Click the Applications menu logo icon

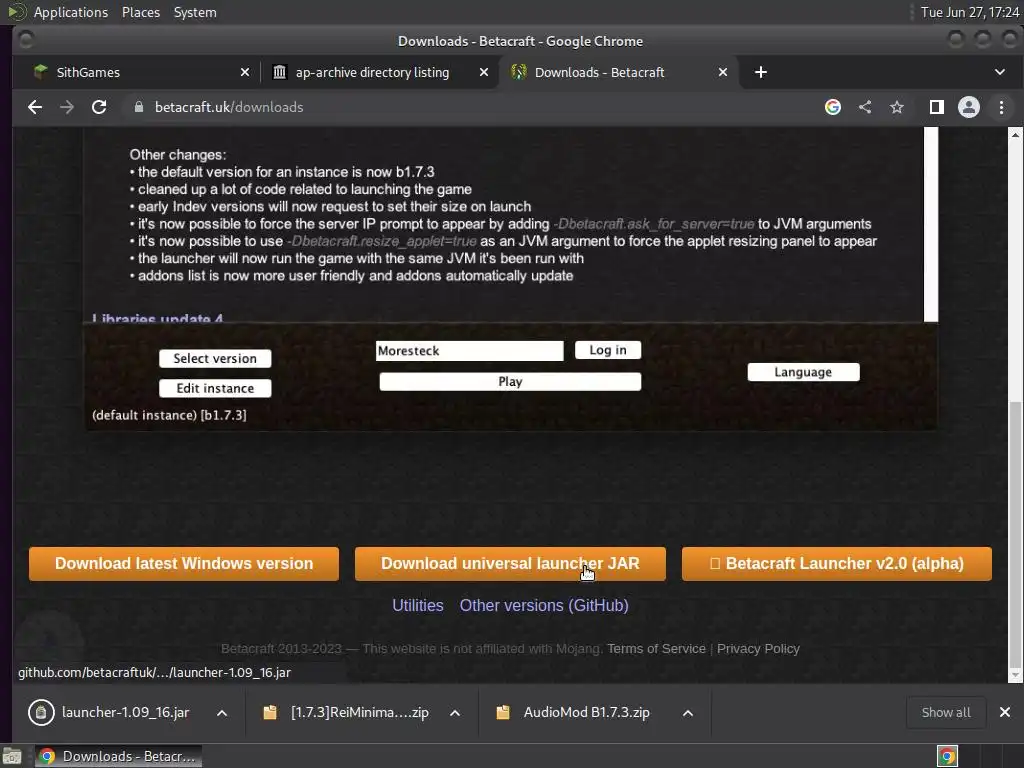pos(17,12)
